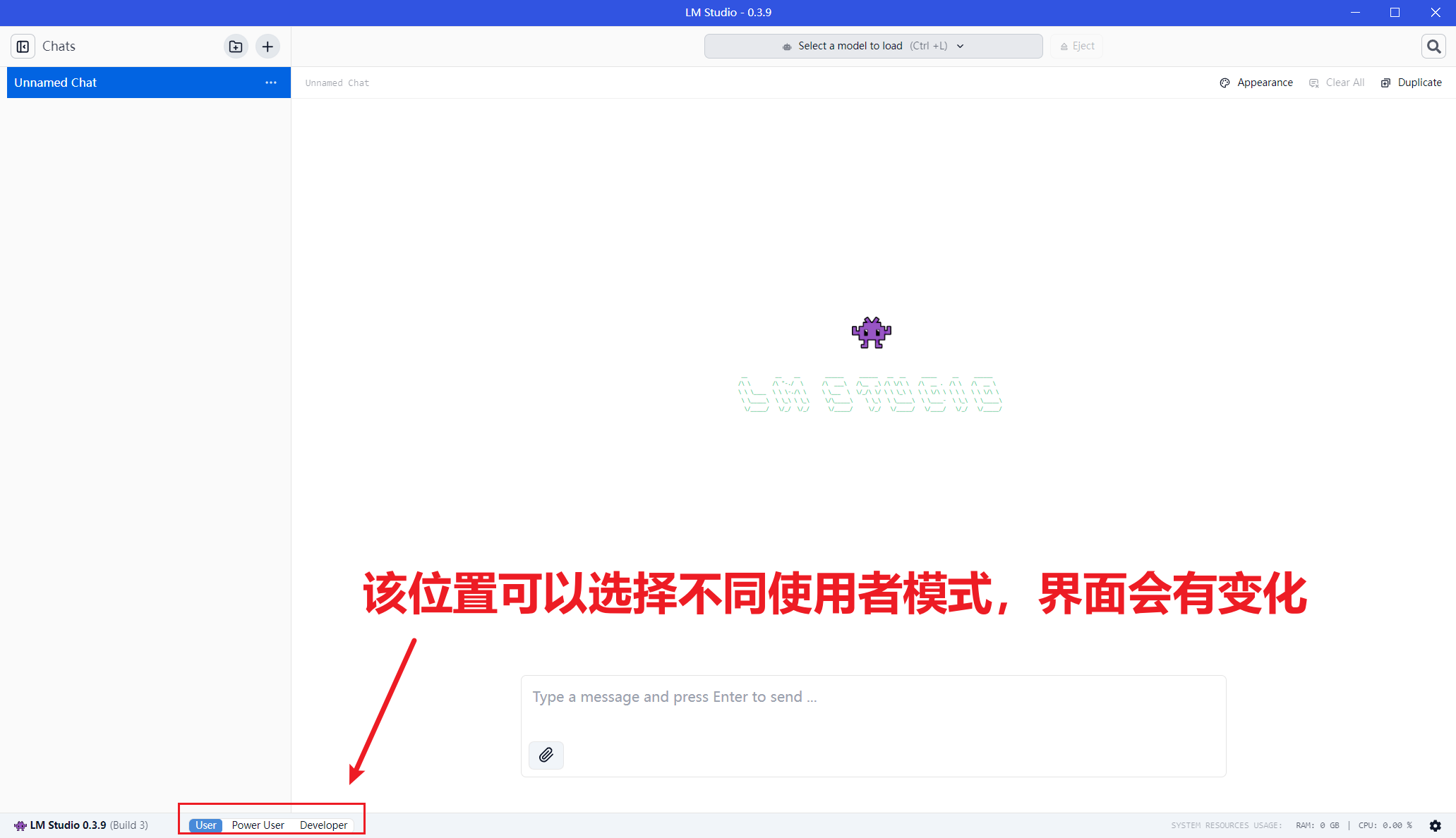
Task: Open the search magnifier icon
Action: 1433,47
